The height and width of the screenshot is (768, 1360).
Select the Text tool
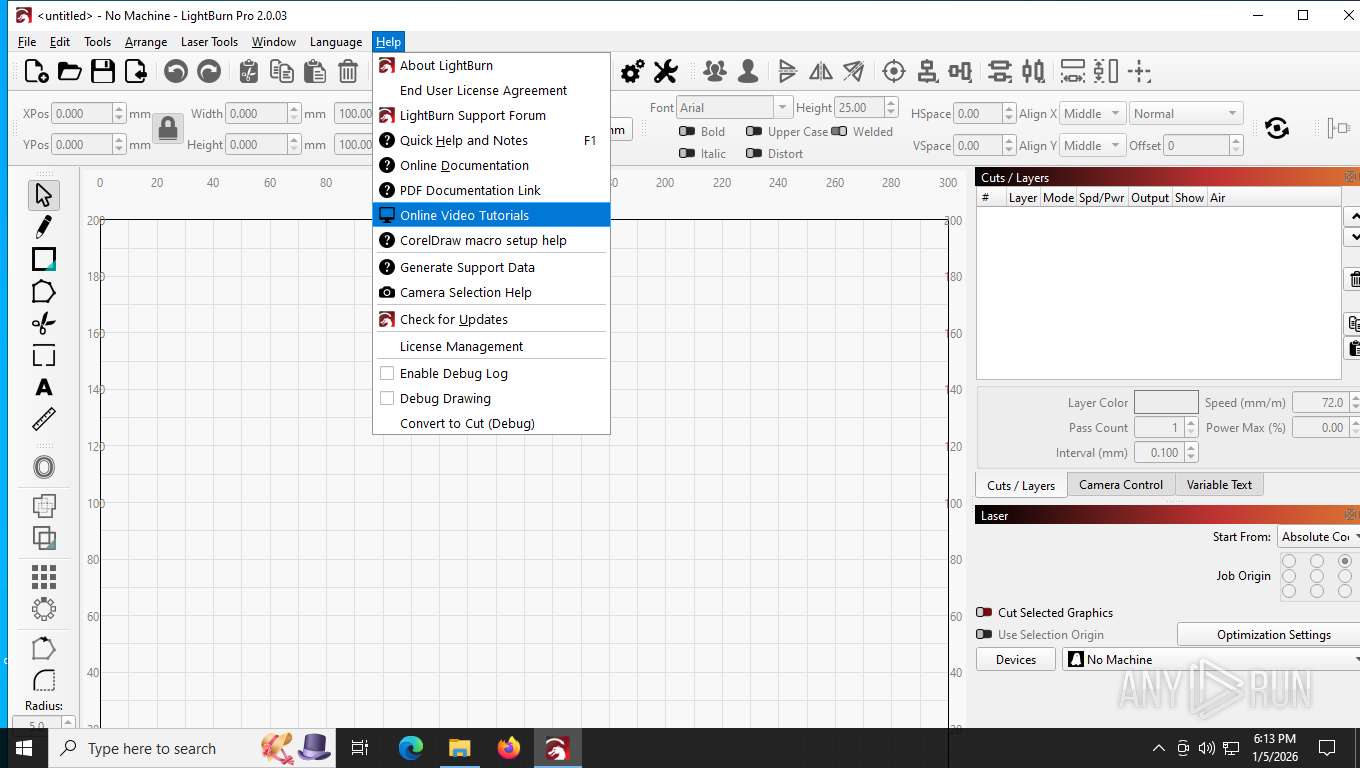43,387
